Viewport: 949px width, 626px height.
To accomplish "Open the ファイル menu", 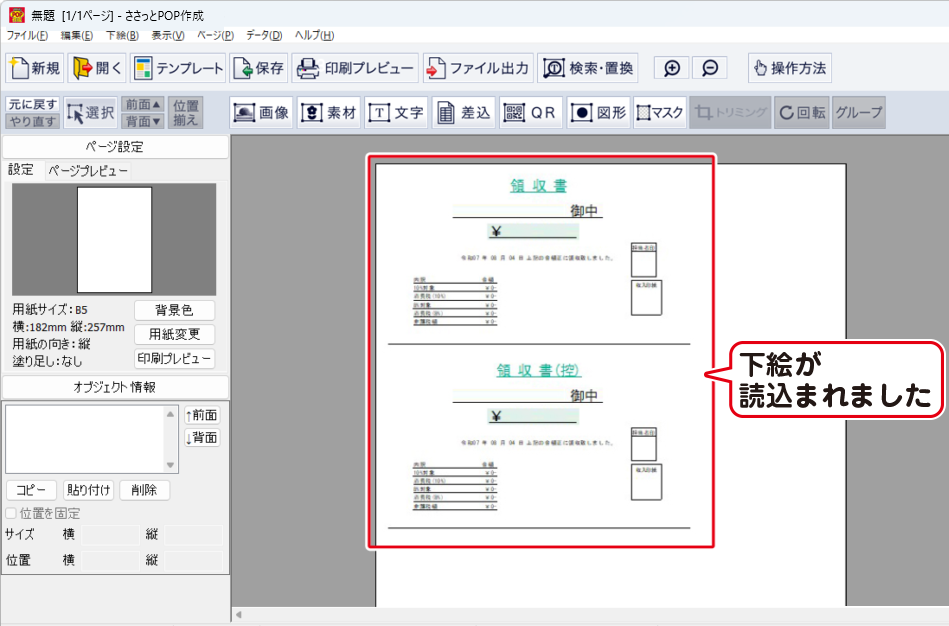I will [27, 35].
